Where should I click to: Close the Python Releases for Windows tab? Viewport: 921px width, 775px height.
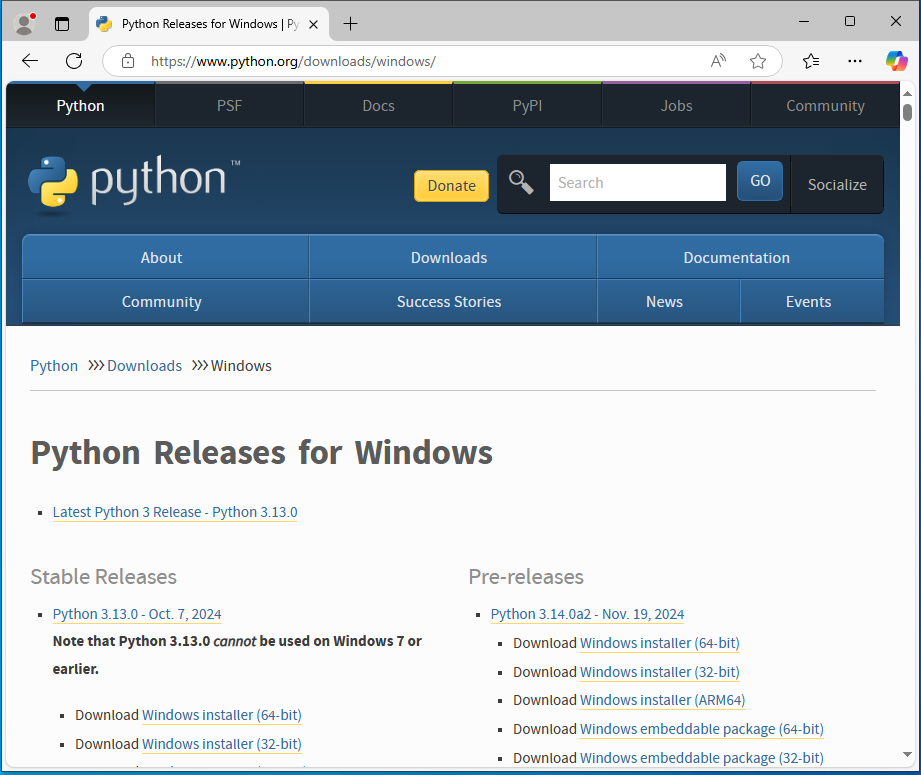click(x=314, y=25)
